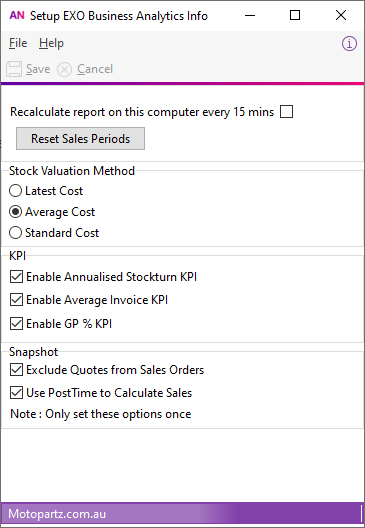Select Average Cost radio button

click(15, 212)
